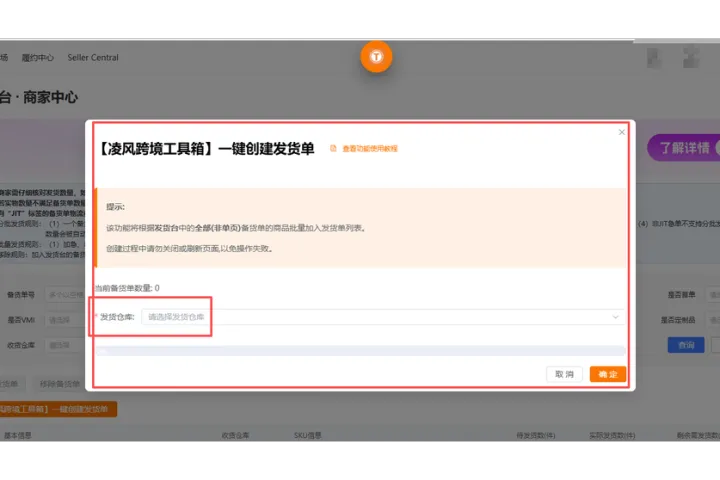The image size is (720, 480).
Task: Open the Seller Central menu item
Action: (93, 57)
